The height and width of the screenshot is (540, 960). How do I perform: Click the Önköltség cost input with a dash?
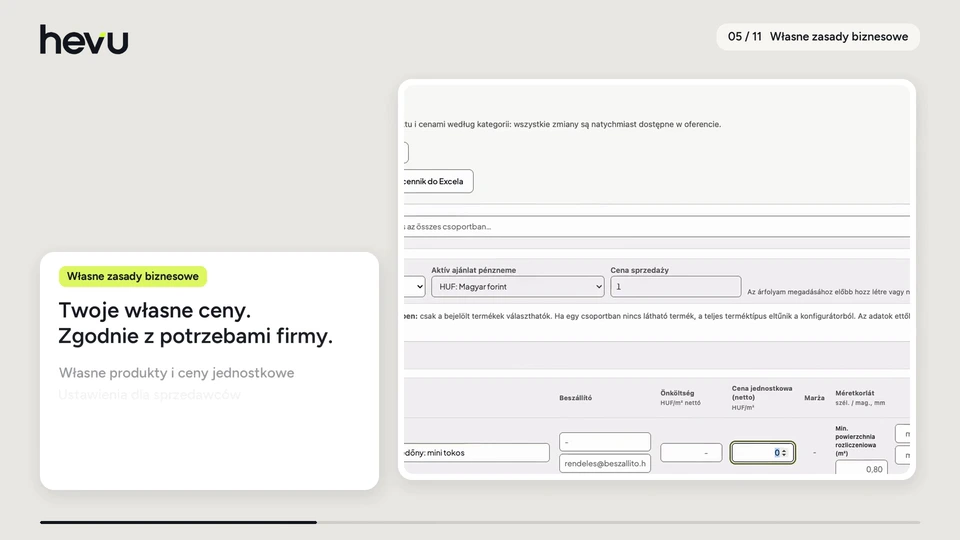click(x=691, y=452)
